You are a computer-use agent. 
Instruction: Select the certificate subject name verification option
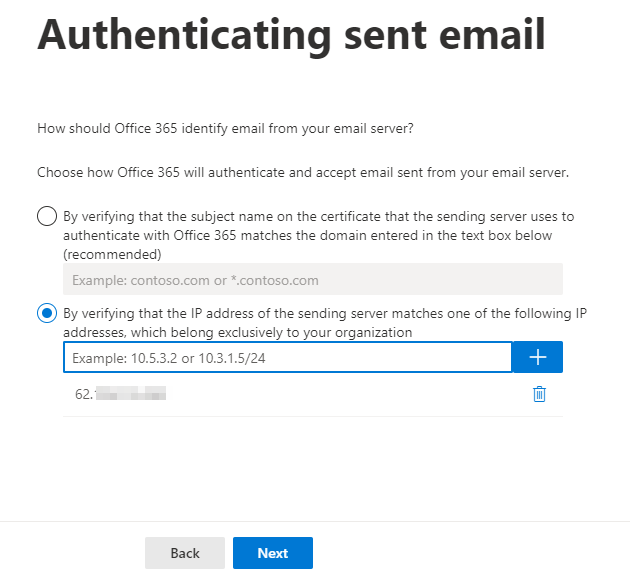click(x=46, y=216)
